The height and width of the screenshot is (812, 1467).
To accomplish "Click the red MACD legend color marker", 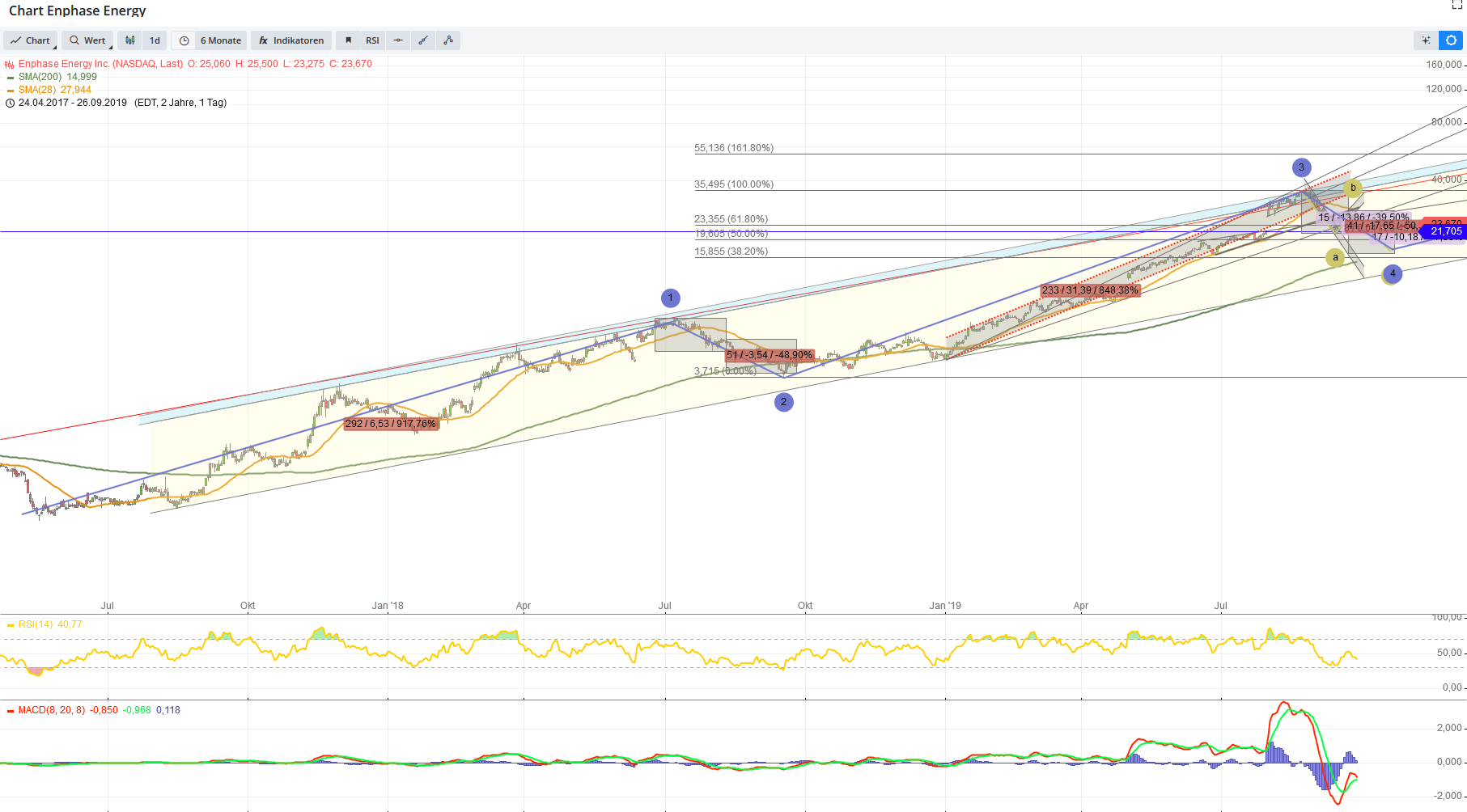I will coord(11,711).
